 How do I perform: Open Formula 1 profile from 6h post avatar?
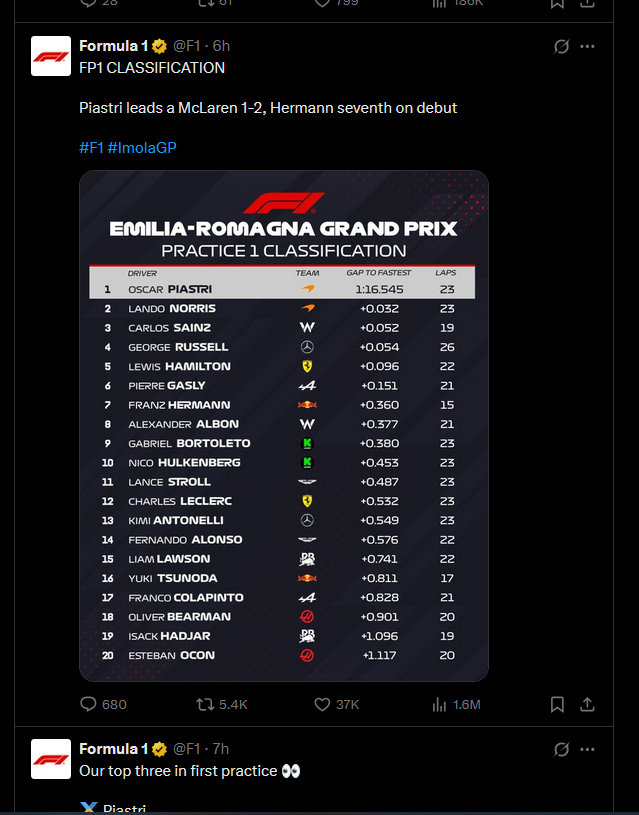[x=51, y=56]
